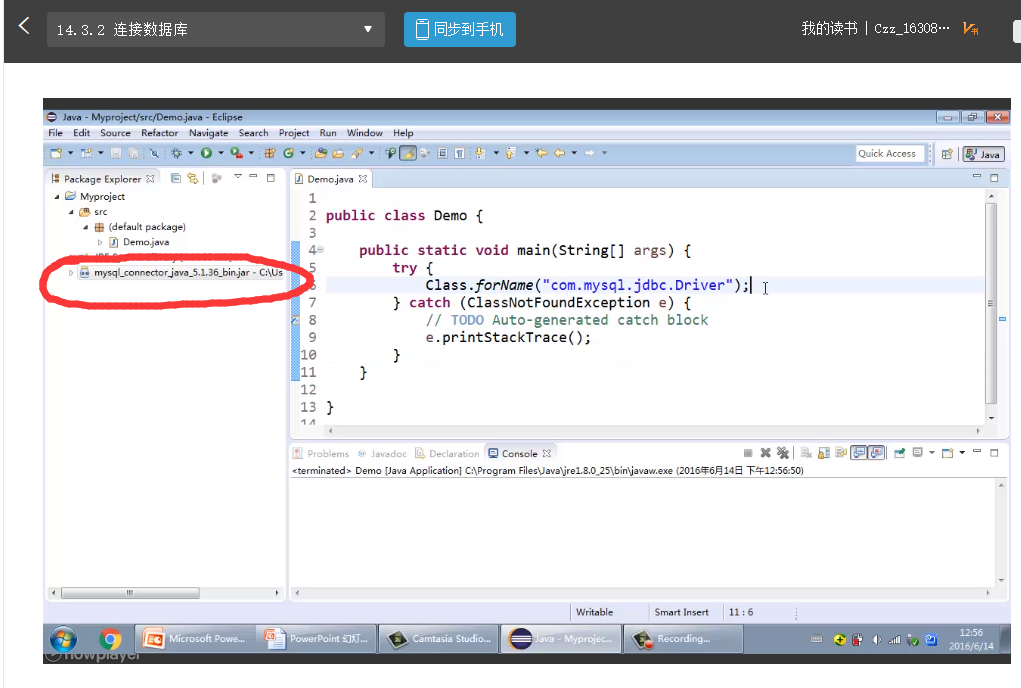Open the Project menu
Screen dimensions: 1021x688
coord(294,133)
